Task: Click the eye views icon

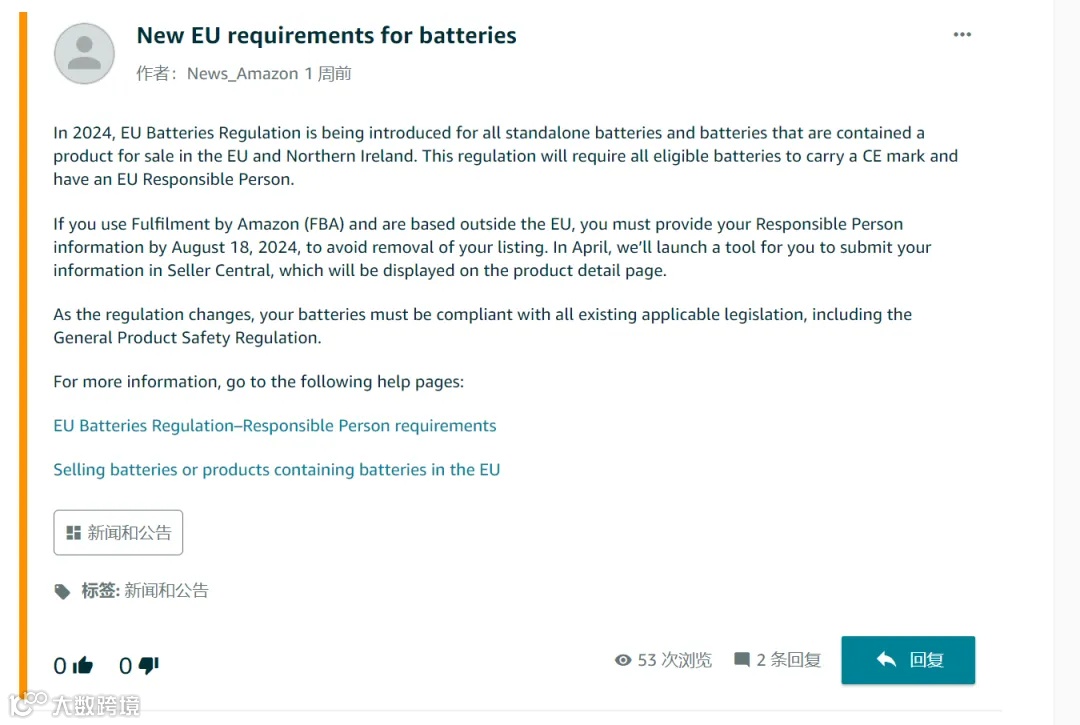Action: click(623, 660)
